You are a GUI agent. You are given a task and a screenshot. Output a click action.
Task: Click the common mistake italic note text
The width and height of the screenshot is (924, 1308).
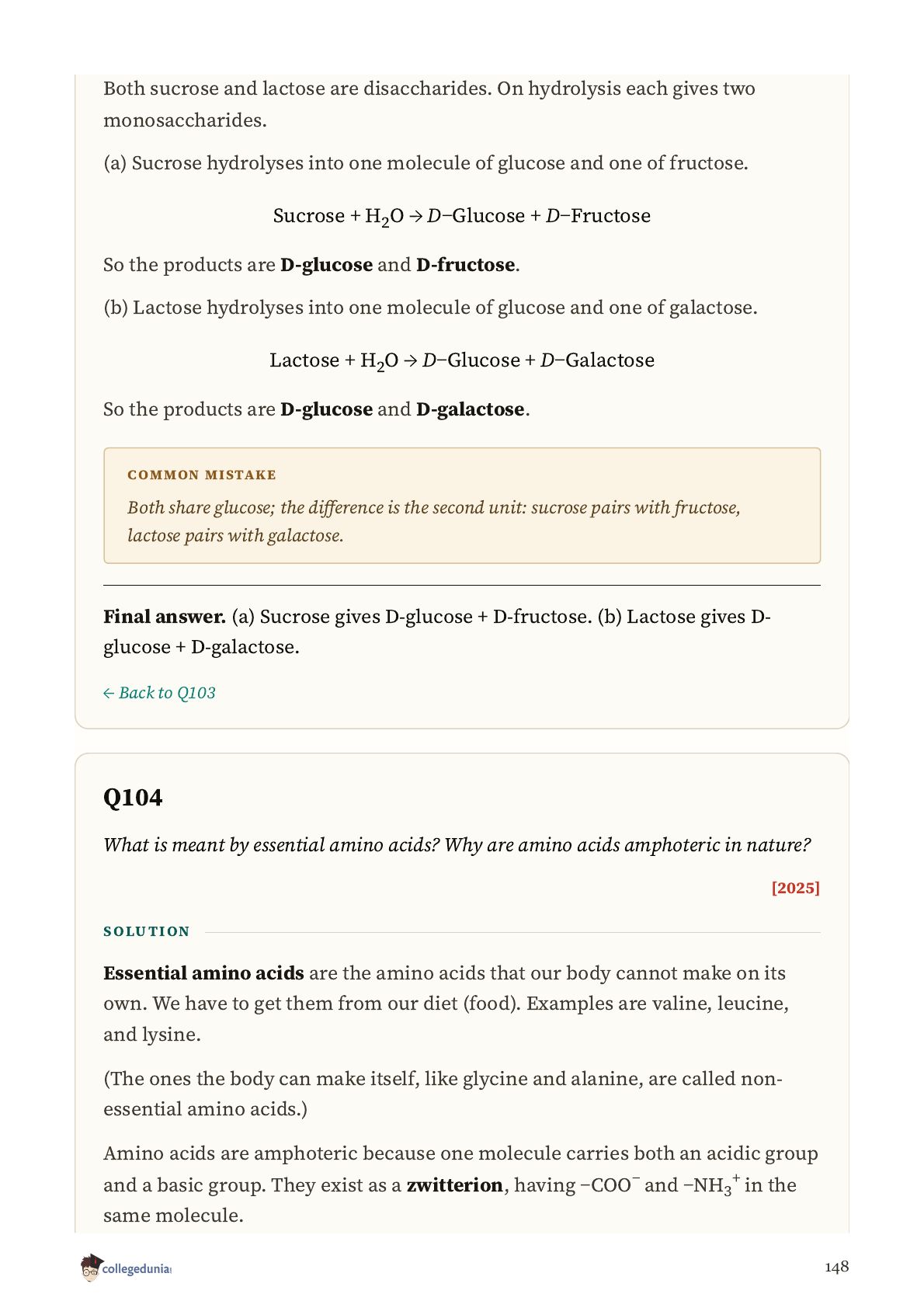tap(434, 521)
